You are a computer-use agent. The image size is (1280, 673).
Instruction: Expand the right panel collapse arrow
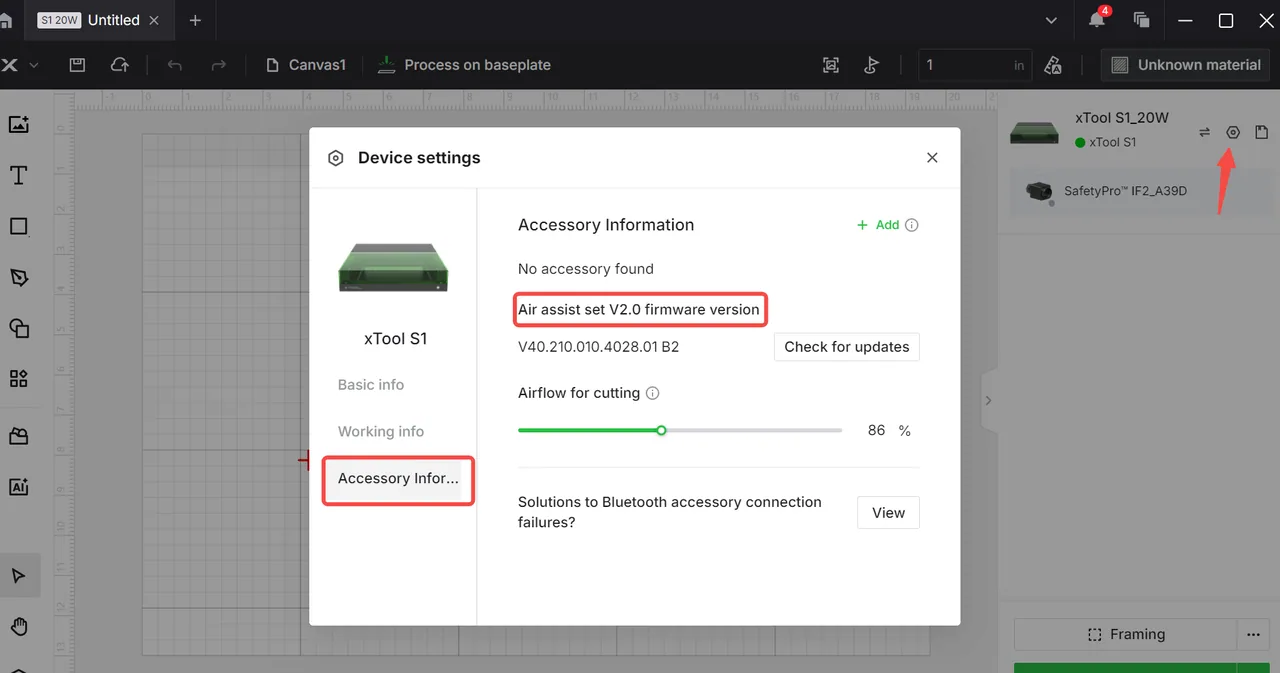click(988, 400)
